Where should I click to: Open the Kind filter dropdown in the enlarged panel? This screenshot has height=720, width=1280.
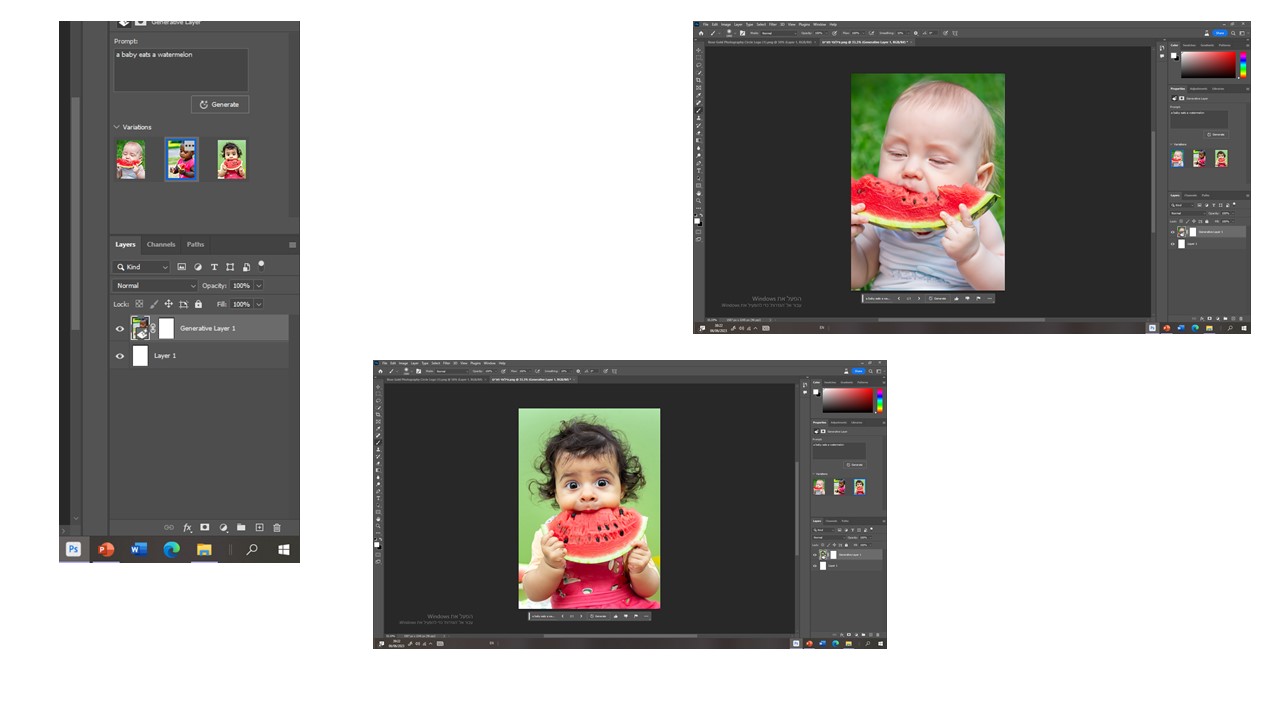(142, 267)
